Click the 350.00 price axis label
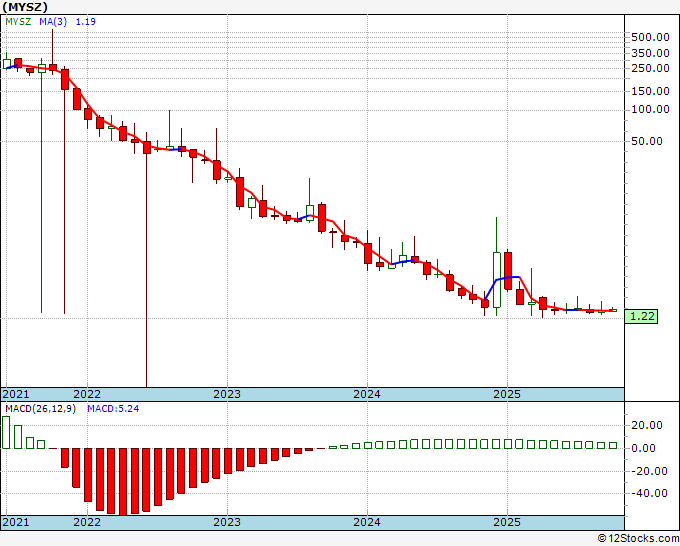This screenshot has width=680, height=546. [650, 53]
